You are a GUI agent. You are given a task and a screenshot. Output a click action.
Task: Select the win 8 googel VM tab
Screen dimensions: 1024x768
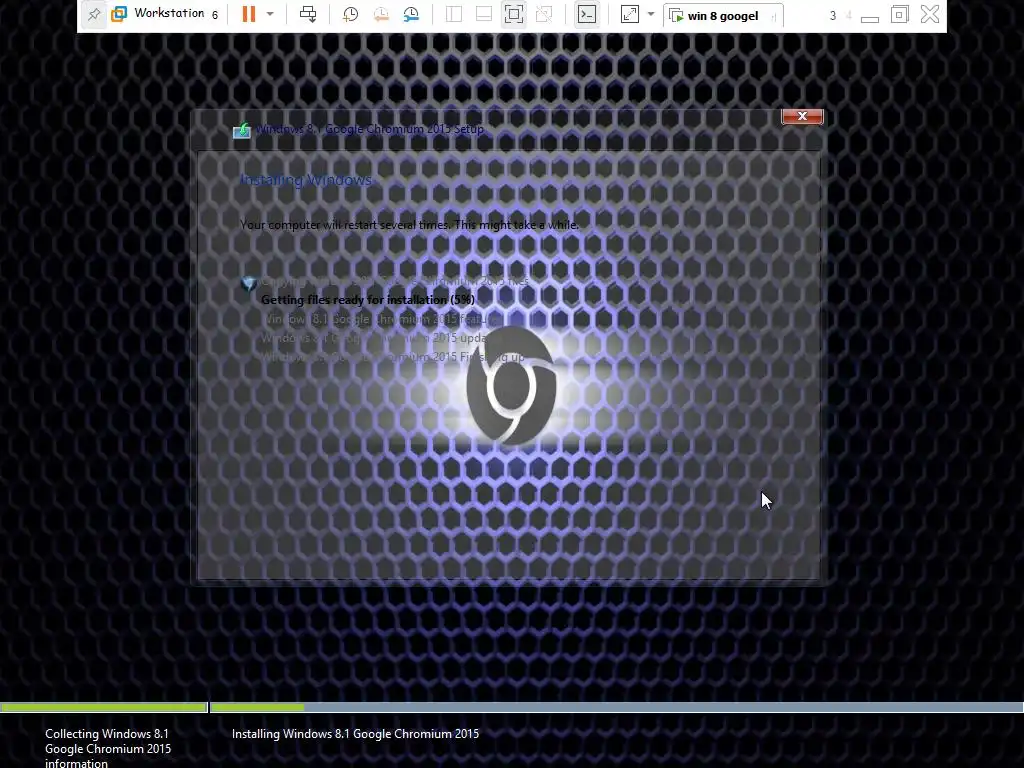pyautogui.click(x=723, y=16)
